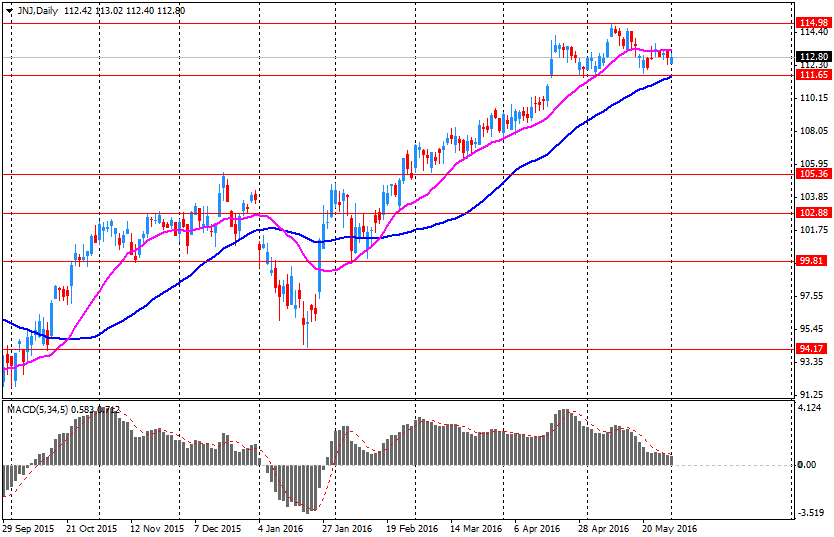Click the 0.00 MACD zero level label

coord(807,465)
